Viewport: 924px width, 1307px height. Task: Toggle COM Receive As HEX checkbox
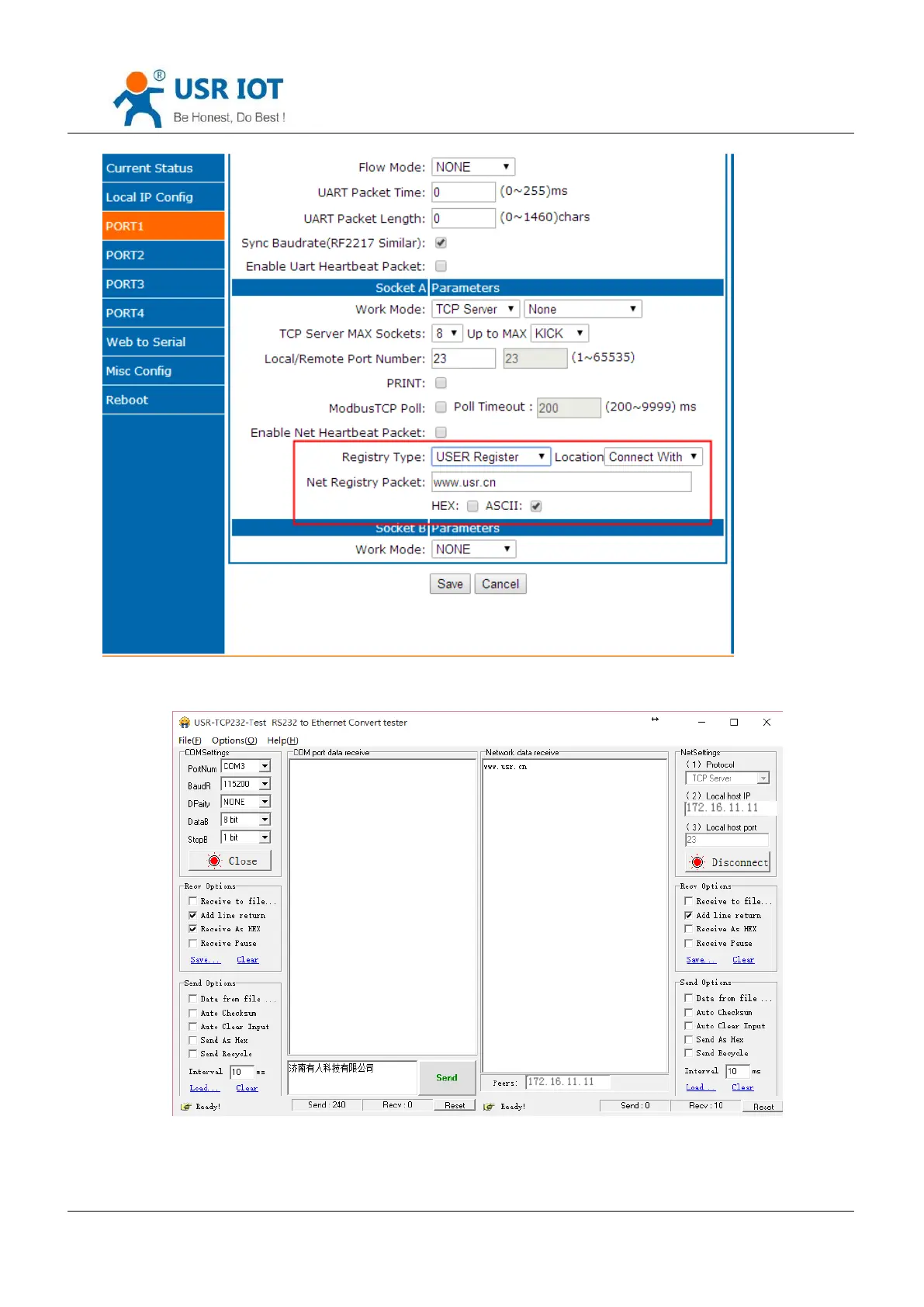coord(192,929)
